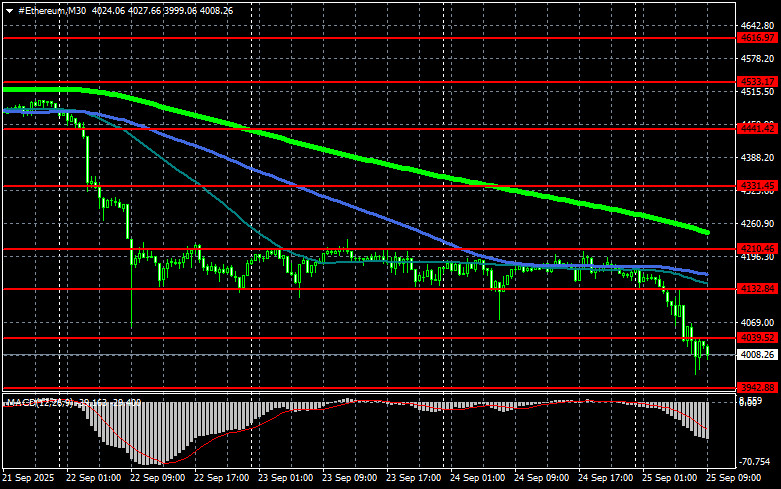This screenshot has height=489, width=781.
Task: Select the 4210.46 red price label
Action: (757, 248)
